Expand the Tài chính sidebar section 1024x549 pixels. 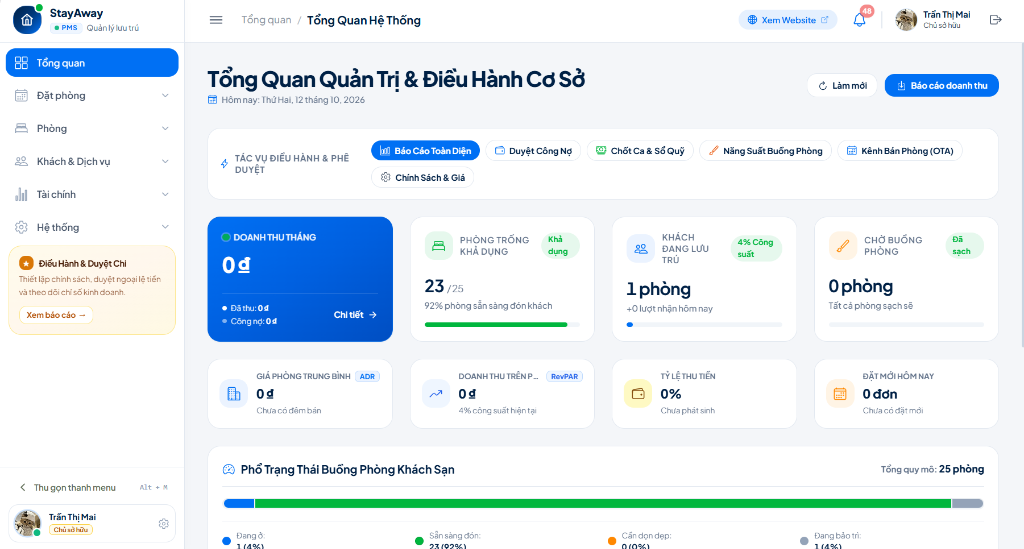point(92,195)
